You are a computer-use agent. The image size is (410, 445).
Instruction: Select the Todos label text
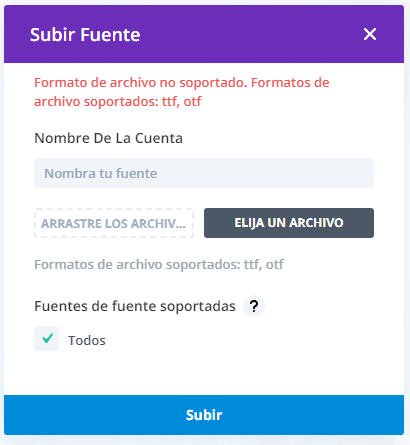pos(87,340)
